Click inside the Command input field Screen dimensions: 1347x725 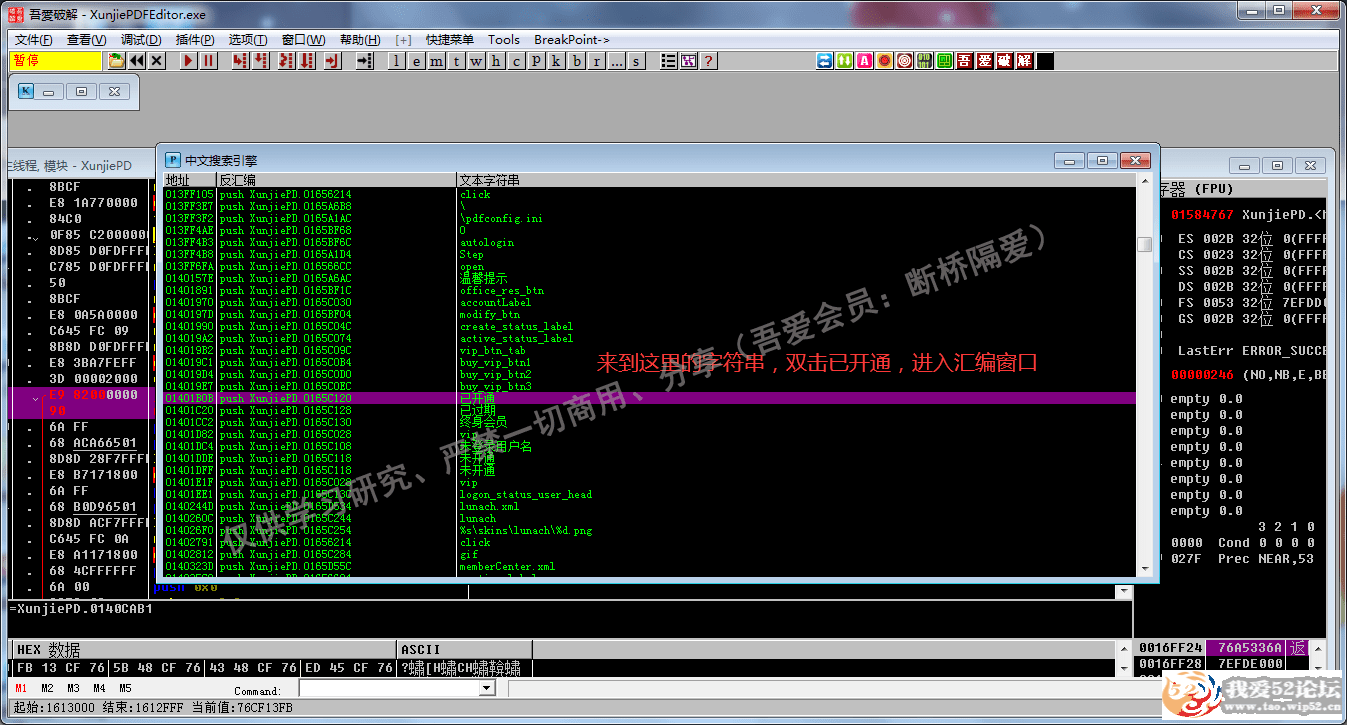coord(390,689)
